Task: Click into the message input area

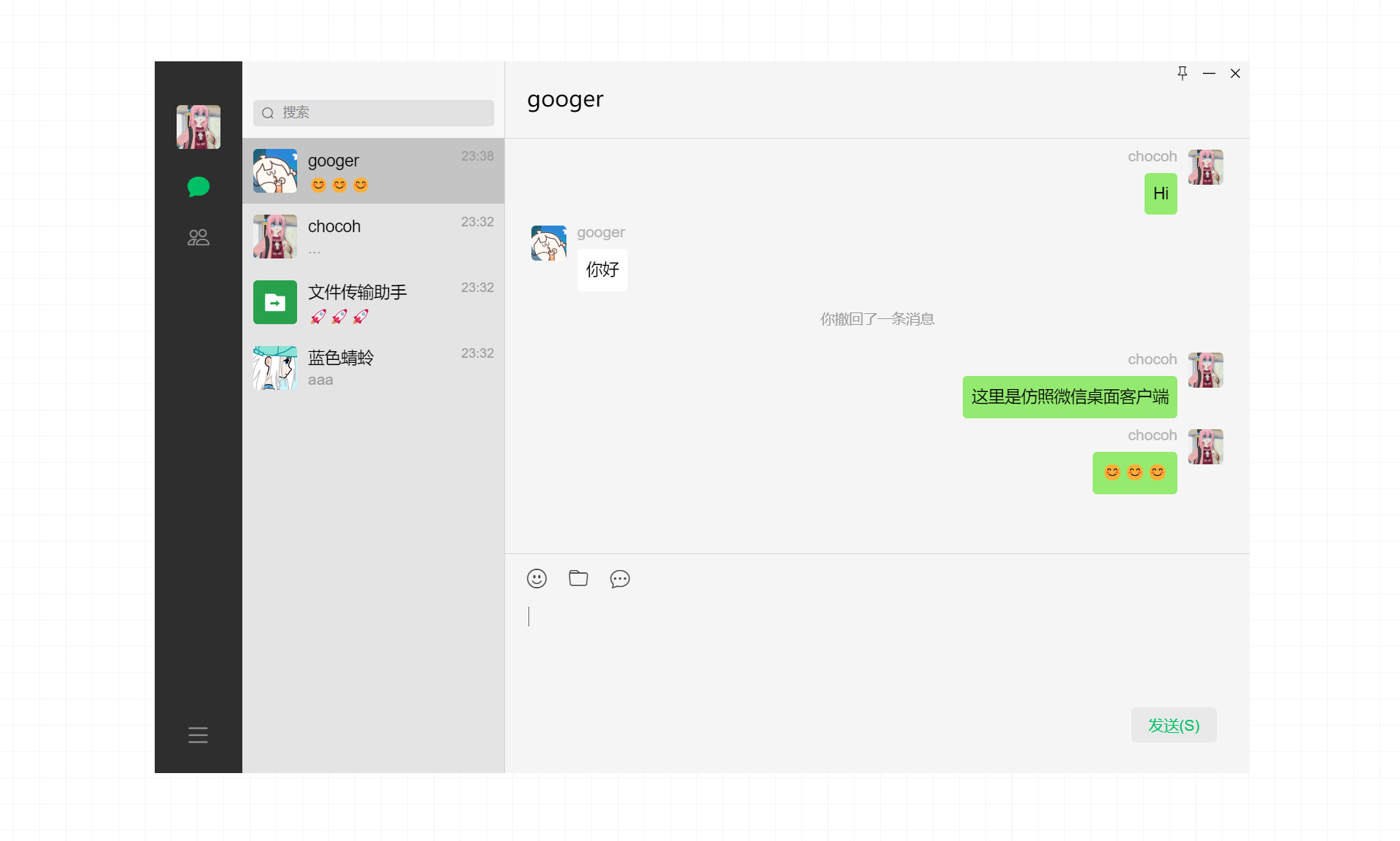Action: pos(876,650)
